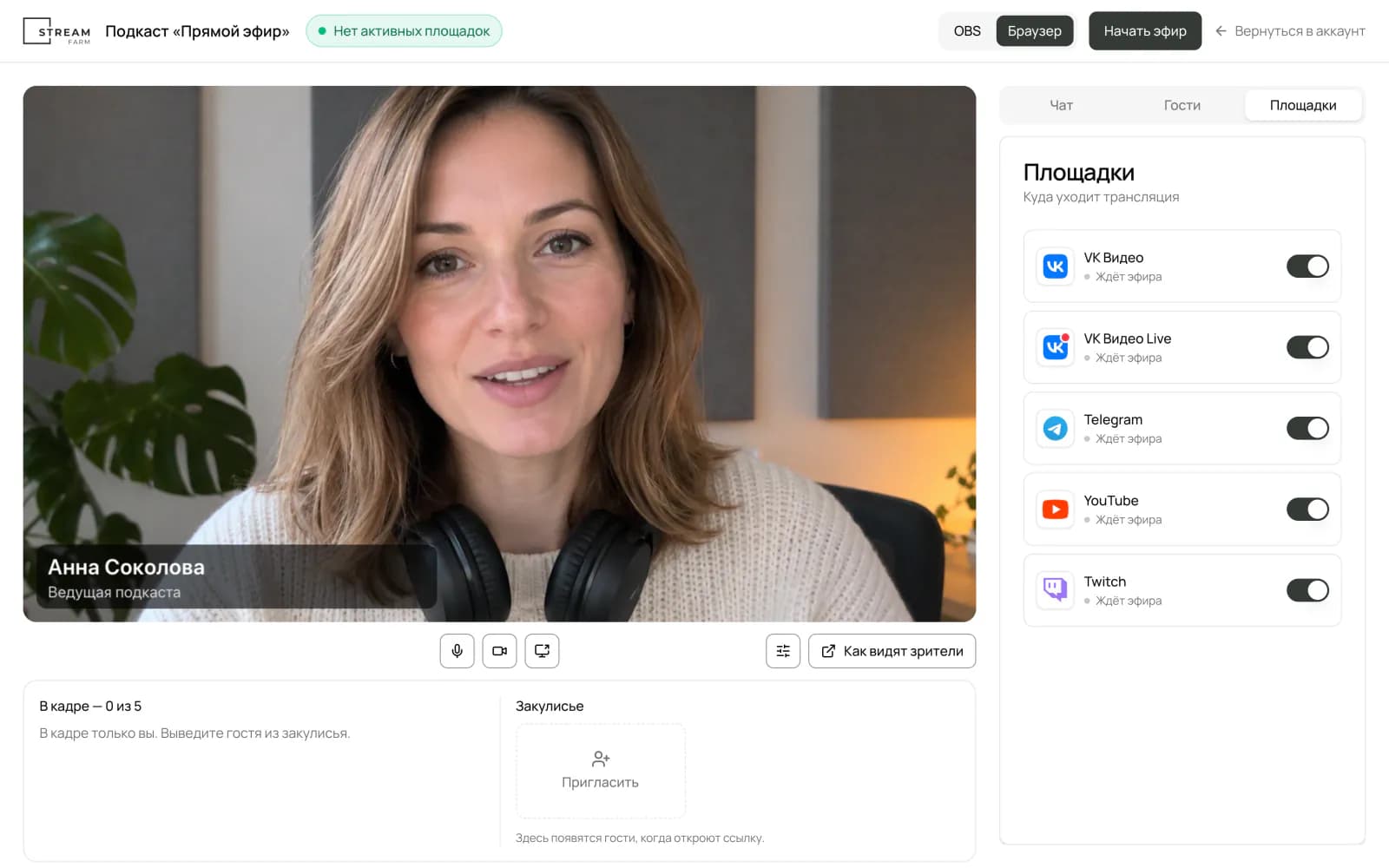The image size is (1389, 868).
Task: Turn off the camera icon button
Action: tap(499, 651)
